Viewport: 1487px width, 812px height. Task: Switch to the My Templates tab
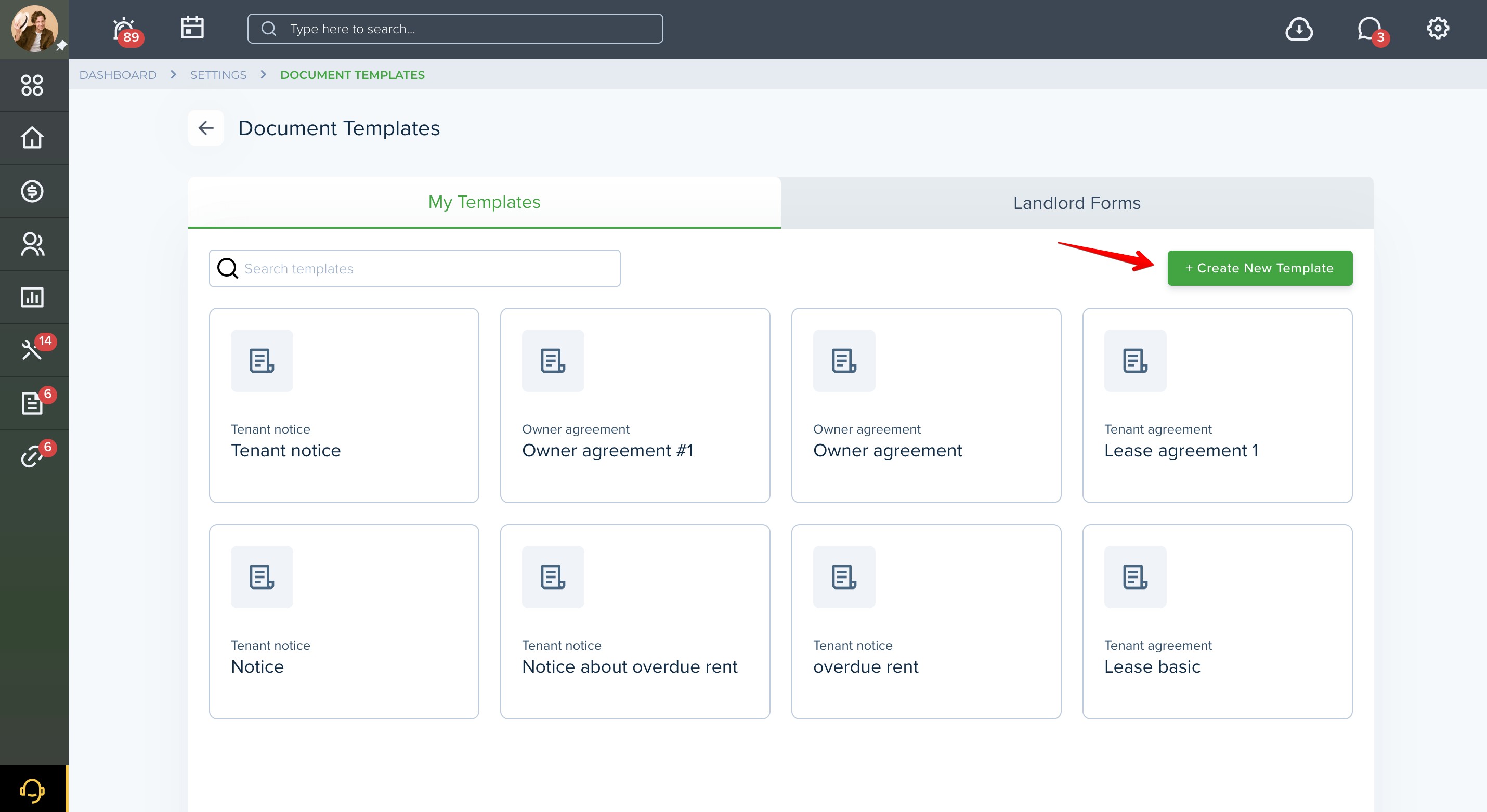click(484, 202)
